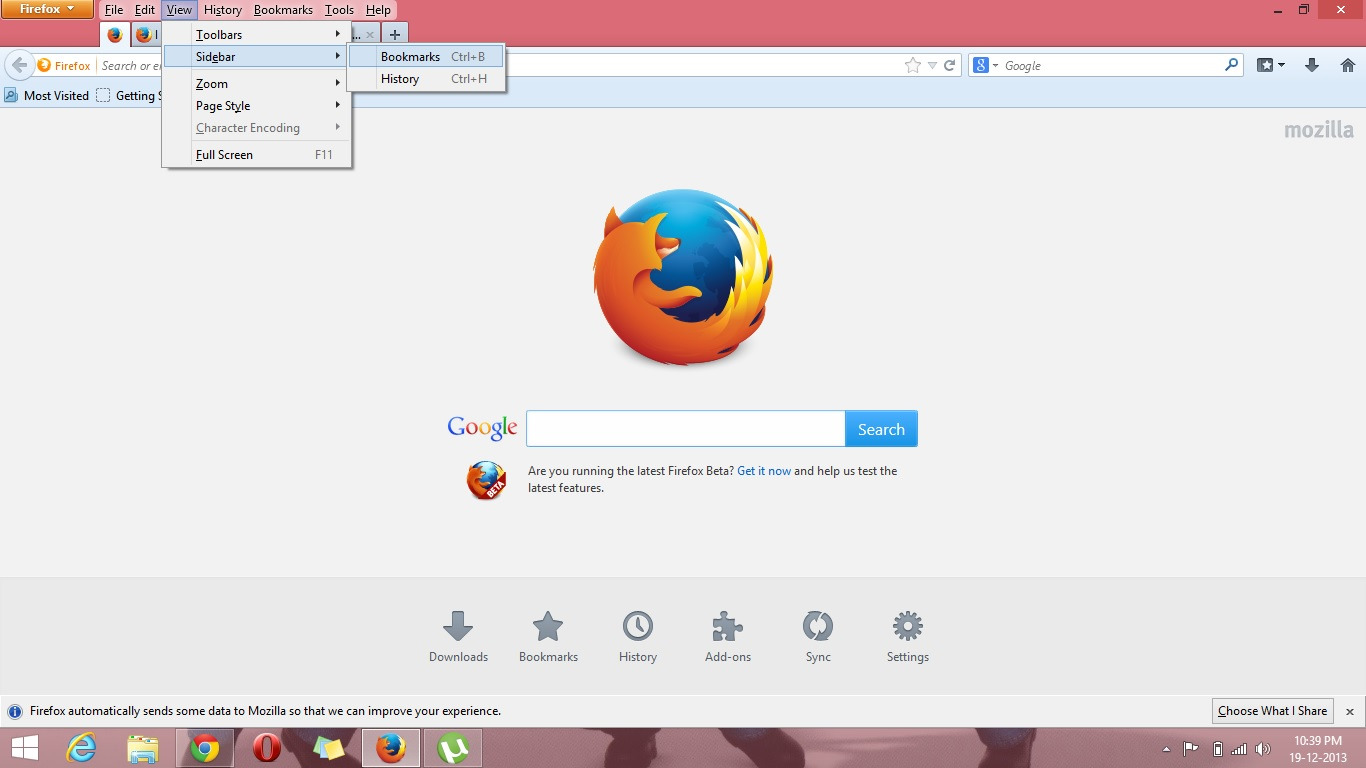The image size is (1366, 768).
Task: Click the blue Search button
Action: [881, 429]
